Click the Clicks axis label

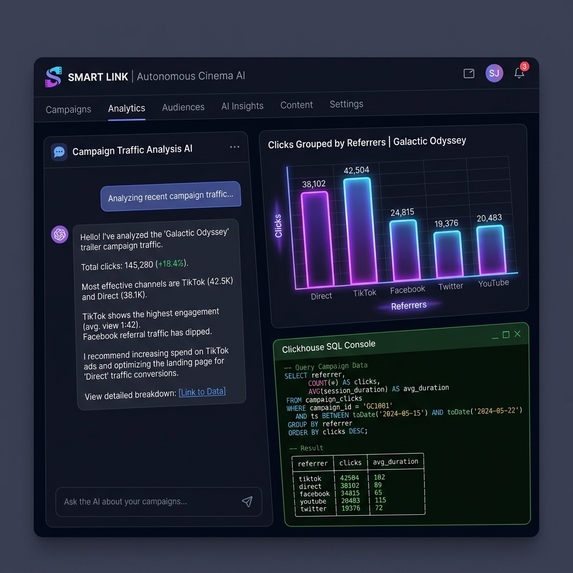tap(278, 226)
